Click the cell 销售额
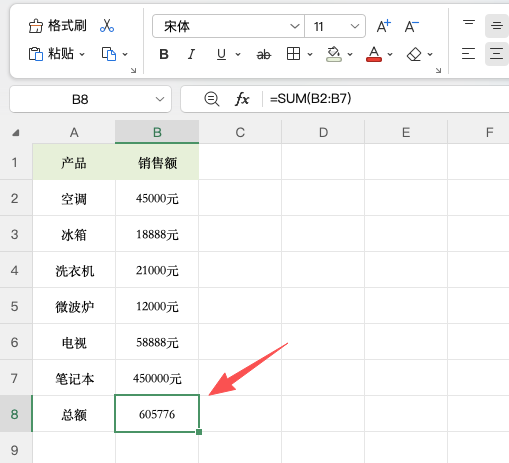This screenshot has height=463, width=509. (x=157, y=162)
